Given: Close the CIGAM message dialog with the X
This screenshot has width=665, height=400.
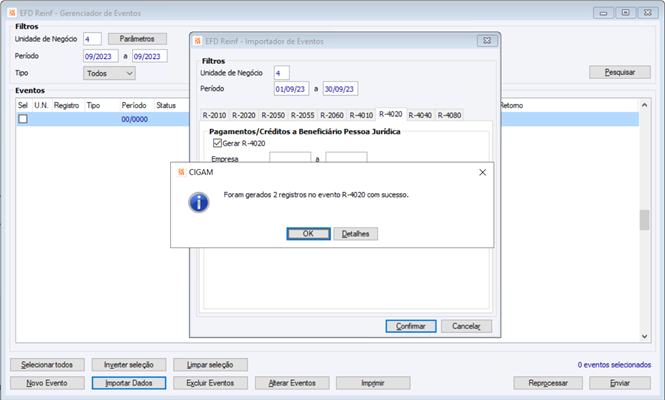Looking at the screenshot, I should coord(483,172).
